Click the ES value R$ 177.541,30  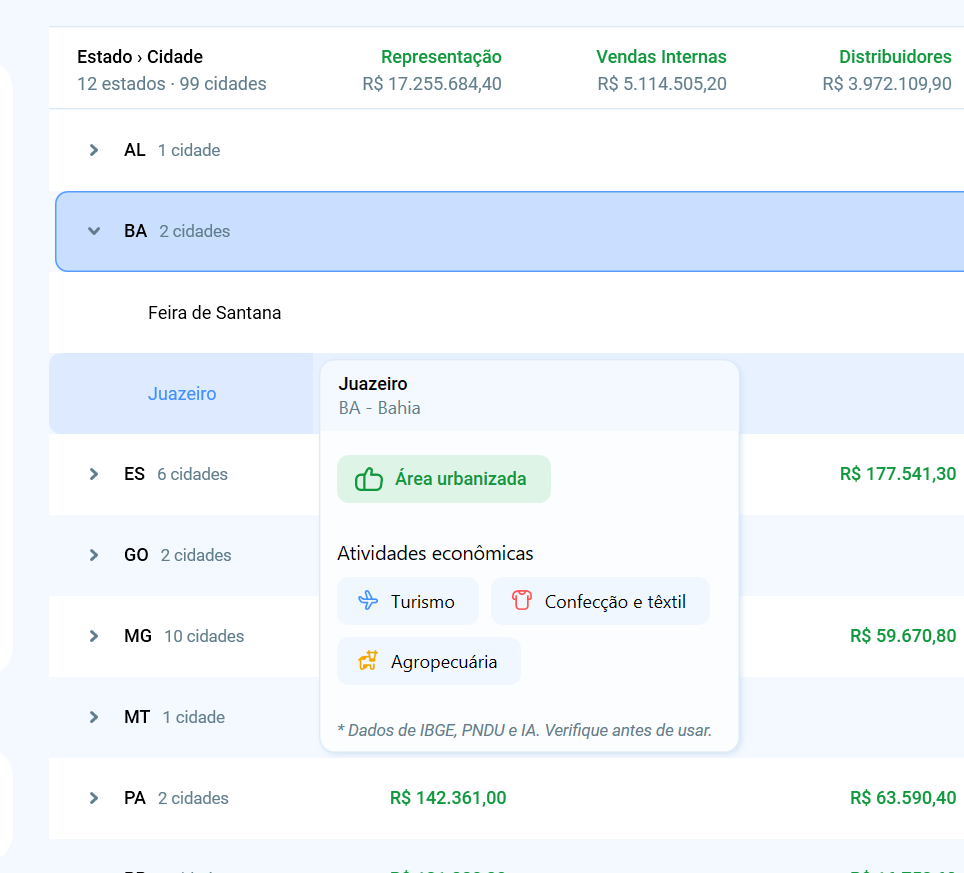(898, 474)
